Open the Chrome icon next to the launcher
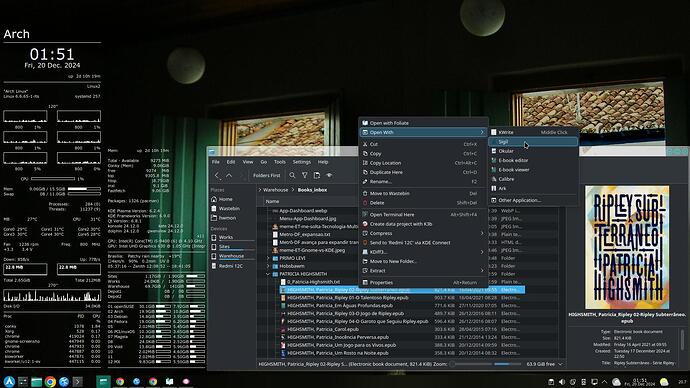The image size is (690, 388). click(50, 381)
